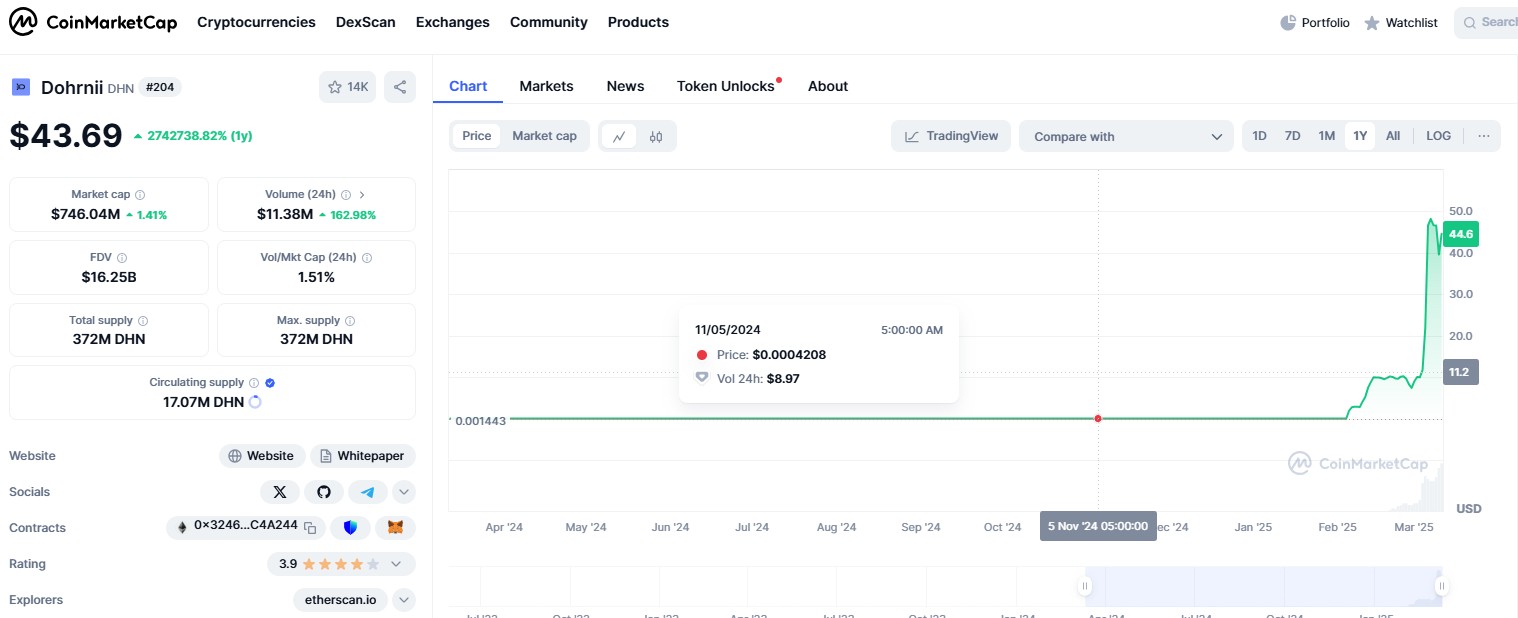
Task: Click the right handle of the chart range slider
Action: (x=1441, y=586)
